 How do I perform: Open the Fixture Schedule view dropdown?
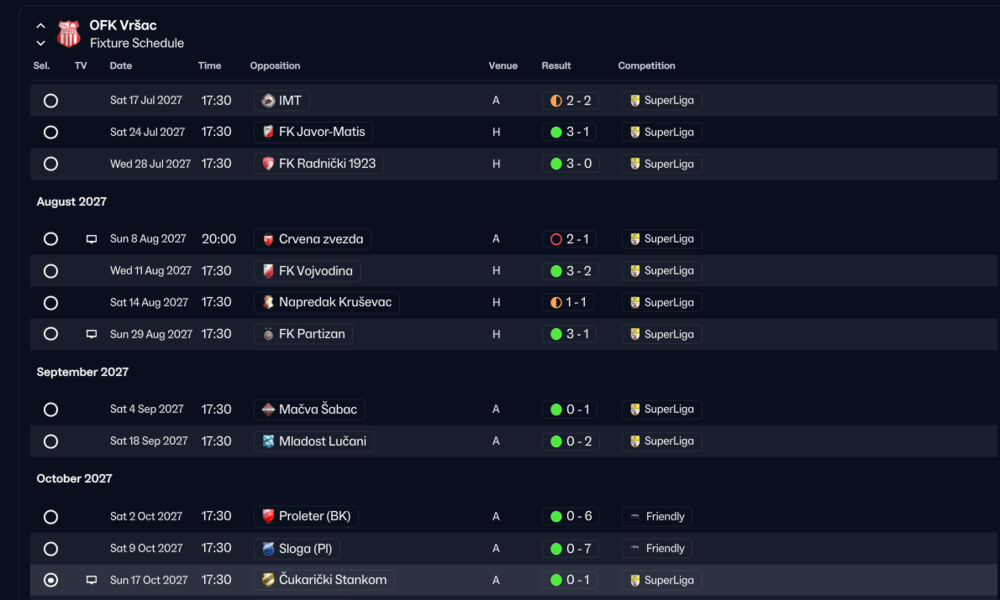(x=136, y=43)
